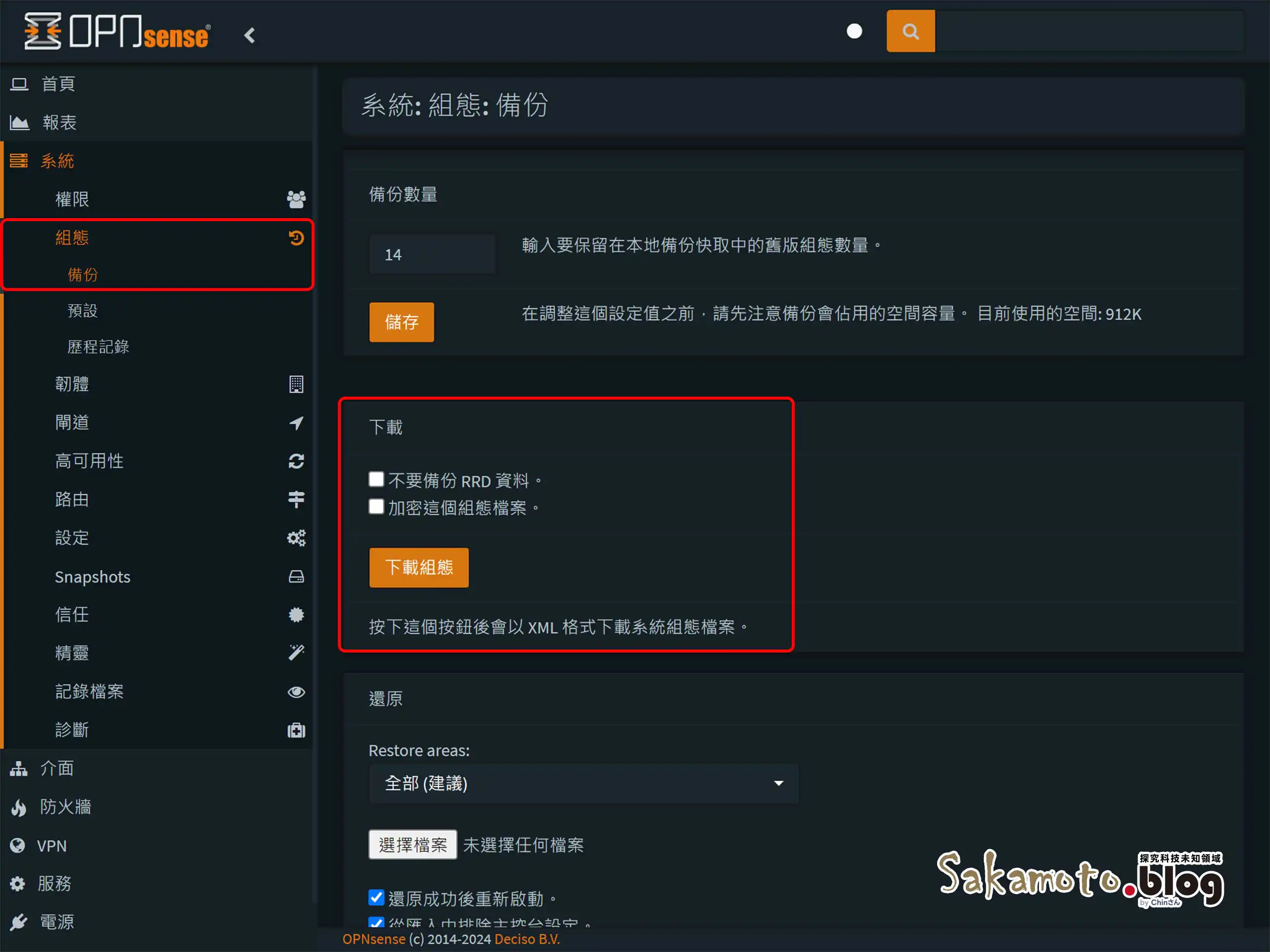Select Snapshots in the sidebar
This screenshot has height=952, width=1270.
coord(92,577)
